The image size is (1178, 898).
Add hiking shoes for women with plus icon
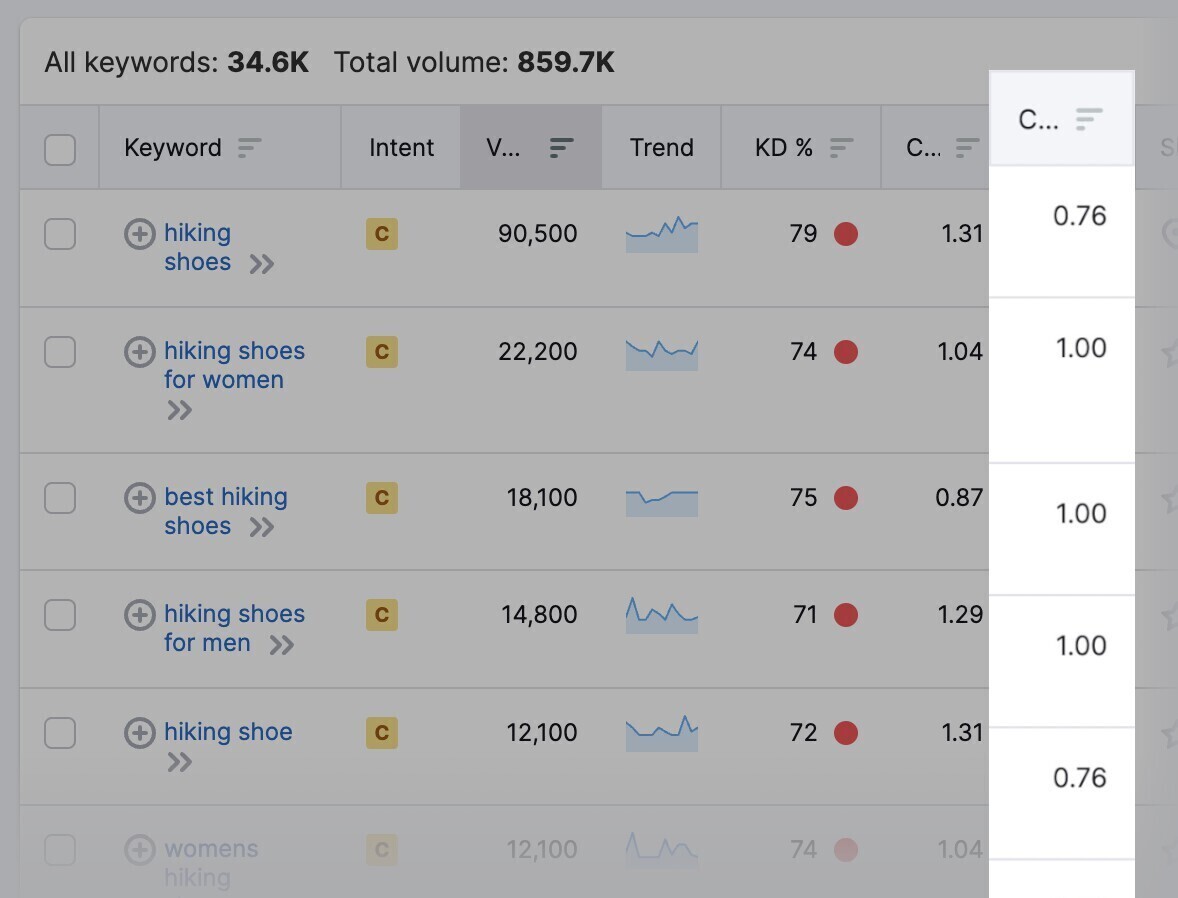140,352
